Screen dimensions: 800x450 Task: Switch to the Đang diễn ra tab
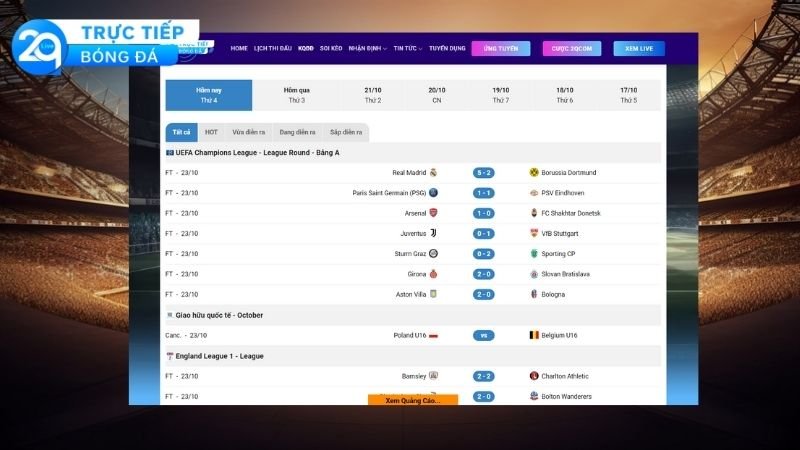(x=297, y=132)
